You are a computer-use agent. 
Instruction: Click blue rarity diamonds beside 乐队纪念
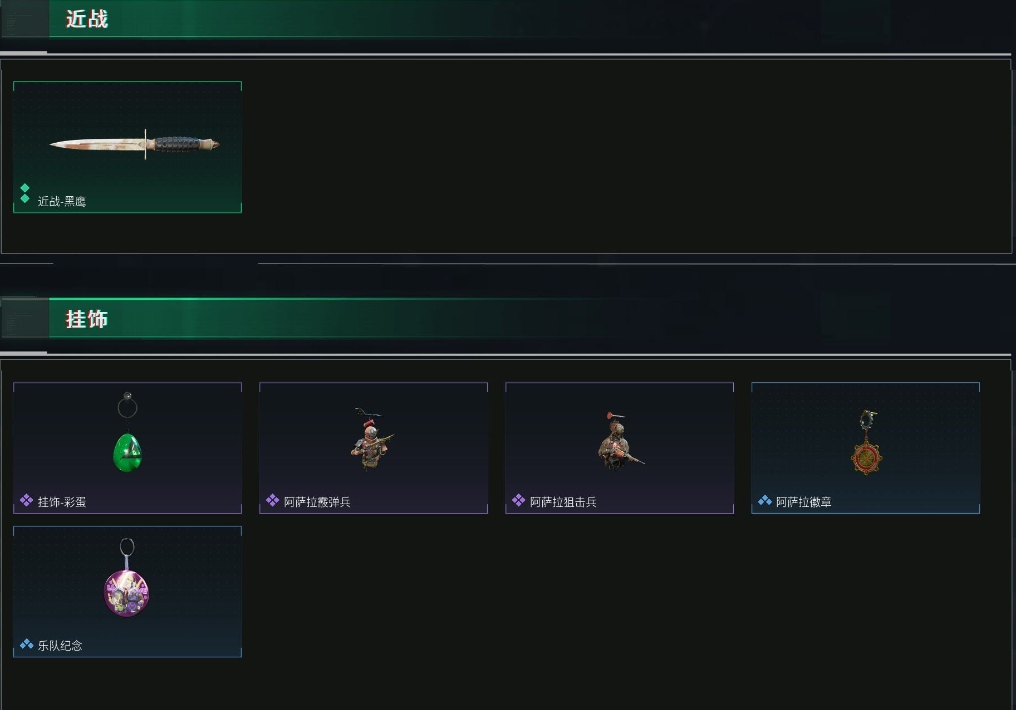(x=27, y=644)
